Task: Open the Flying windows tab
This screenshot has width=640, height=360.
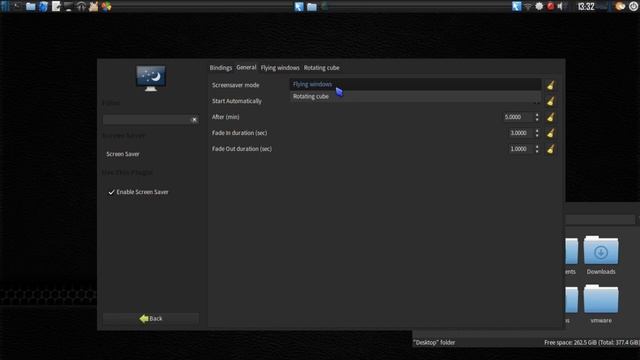Action: pyautogui.click(x=280, y=68)
